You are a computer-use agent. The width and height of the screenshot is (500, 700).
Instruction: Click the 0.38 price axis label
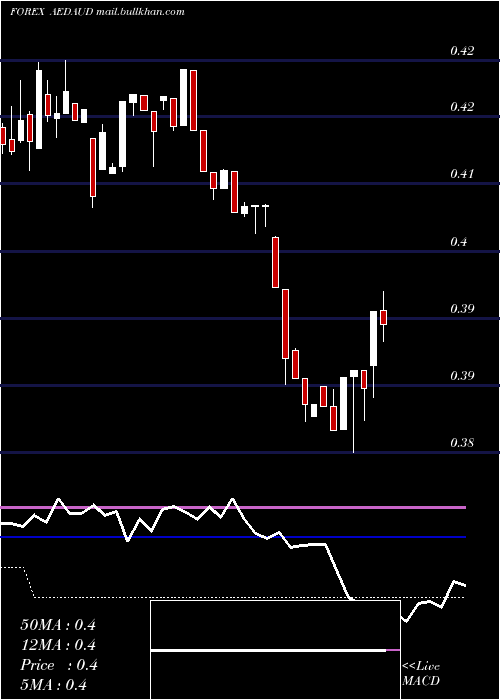(x=461, y=443)
